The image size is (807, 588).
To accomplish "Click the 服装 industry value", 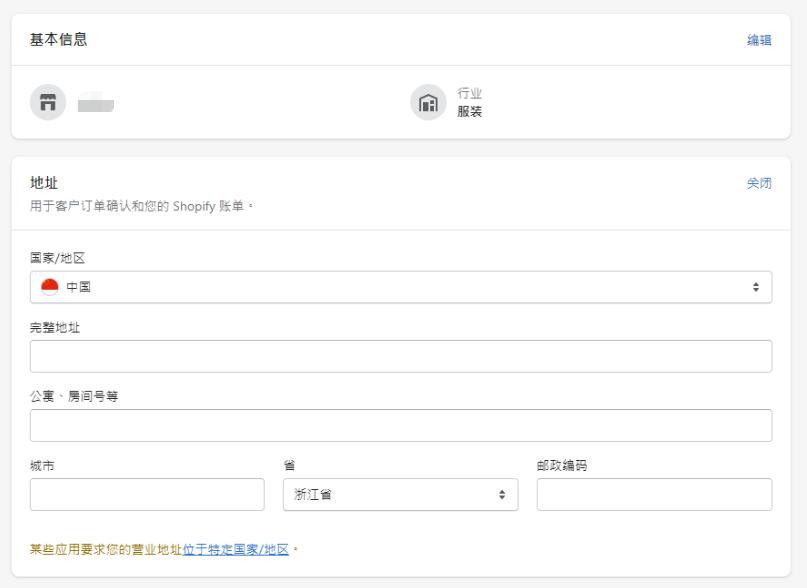I will coord(470,112).
